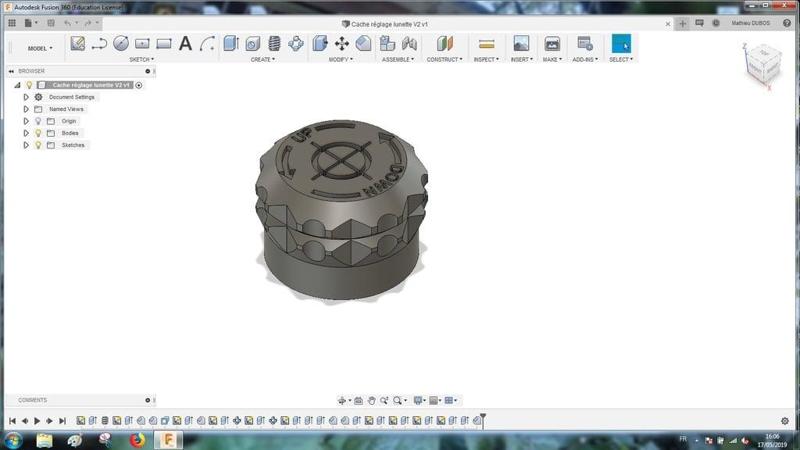Open the Create Form tool
Image resolution: width=800 pixels, height=450 pixels.
point(296,44)
